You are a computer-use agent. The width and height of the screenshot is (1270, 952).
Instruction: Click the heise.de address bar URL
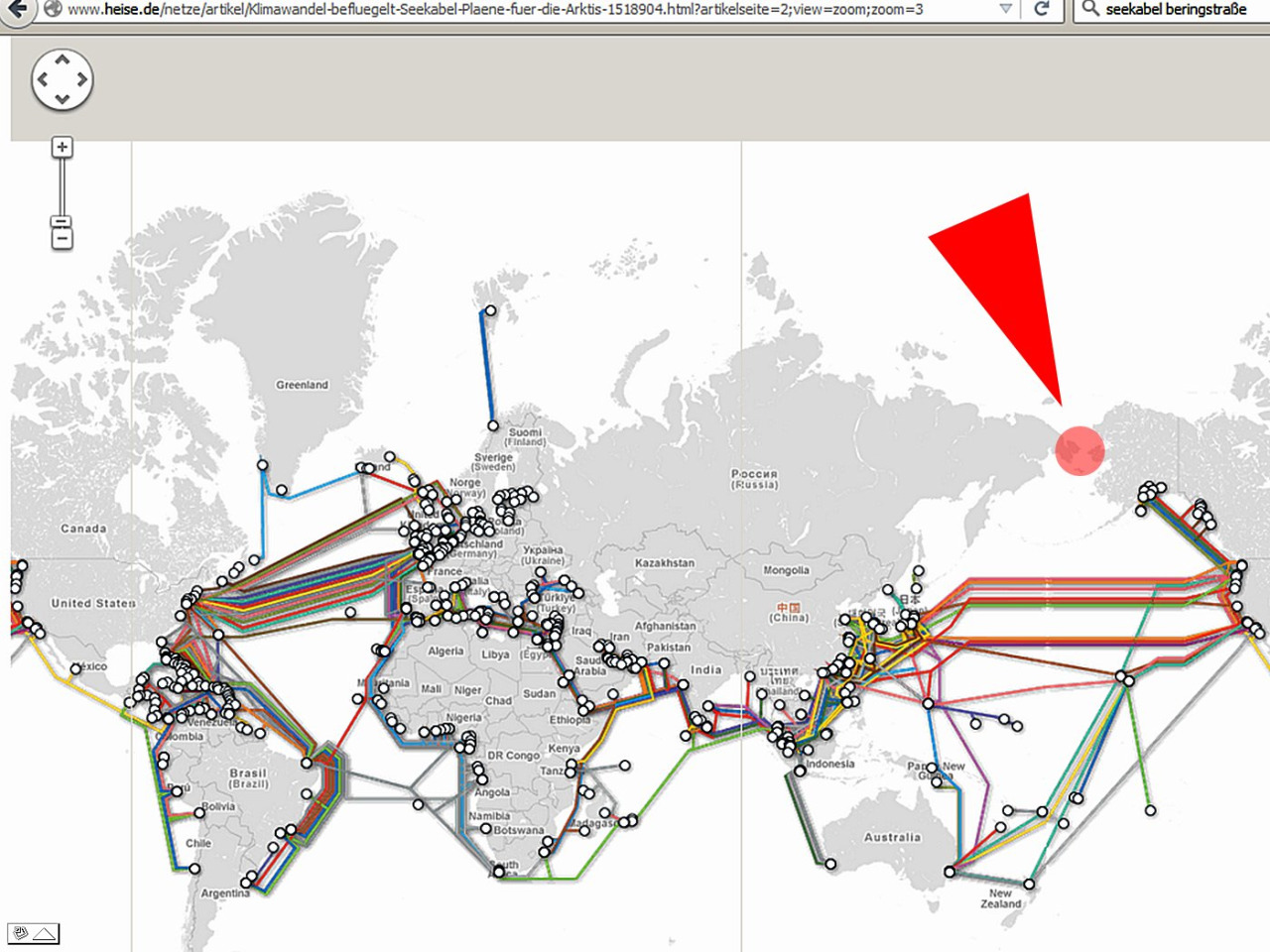point(496,9)
